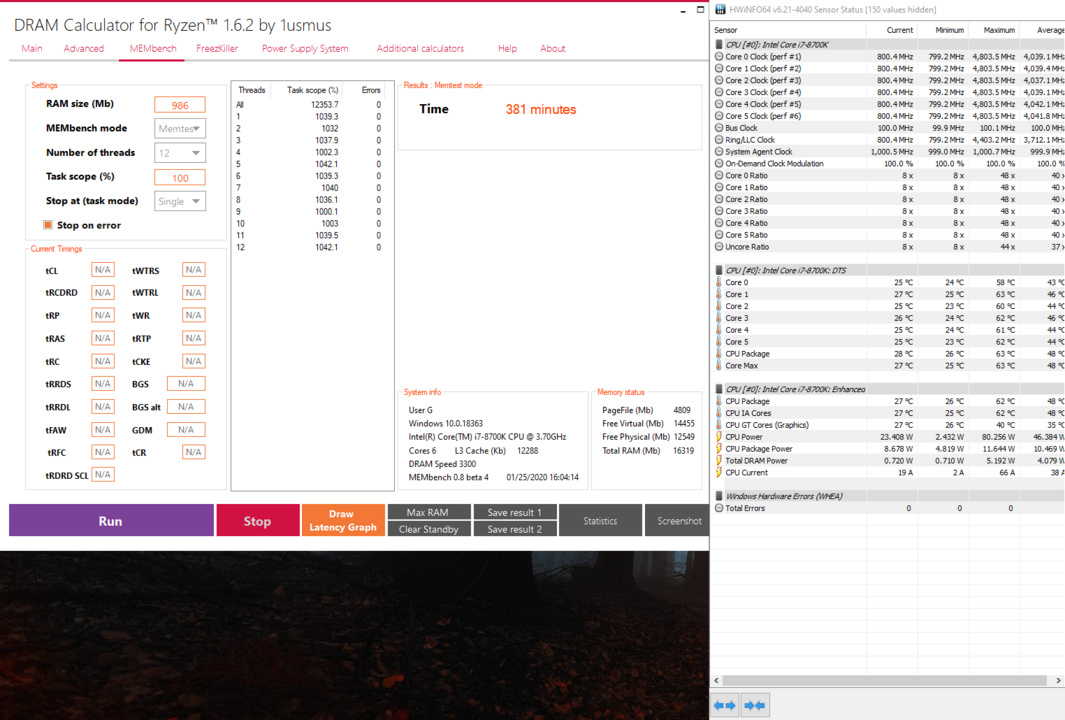This screenshot has width=1065, height=720.
Task: Select CPU Power lightning icon
Action: 719,437
